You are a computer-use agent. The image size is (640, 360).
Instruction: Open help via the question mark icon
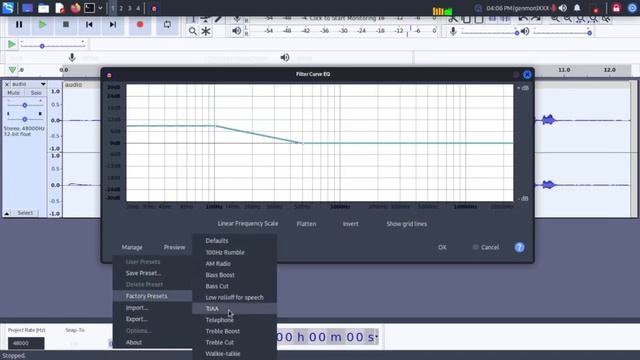pyautogui.click(x=519, y=247)
